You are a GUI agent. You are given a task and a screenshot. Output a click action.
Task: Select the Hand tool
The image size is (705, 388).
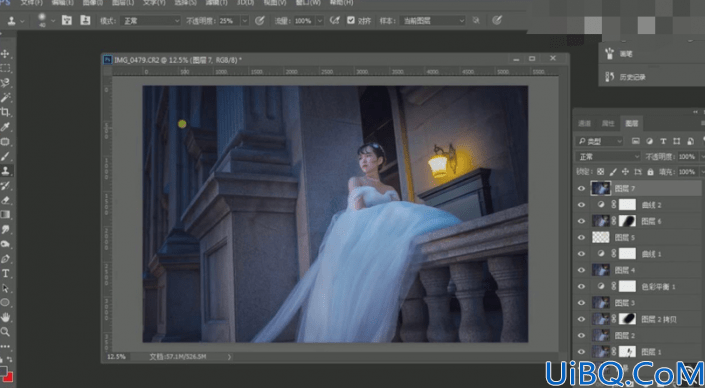click(x=5, y=317)
